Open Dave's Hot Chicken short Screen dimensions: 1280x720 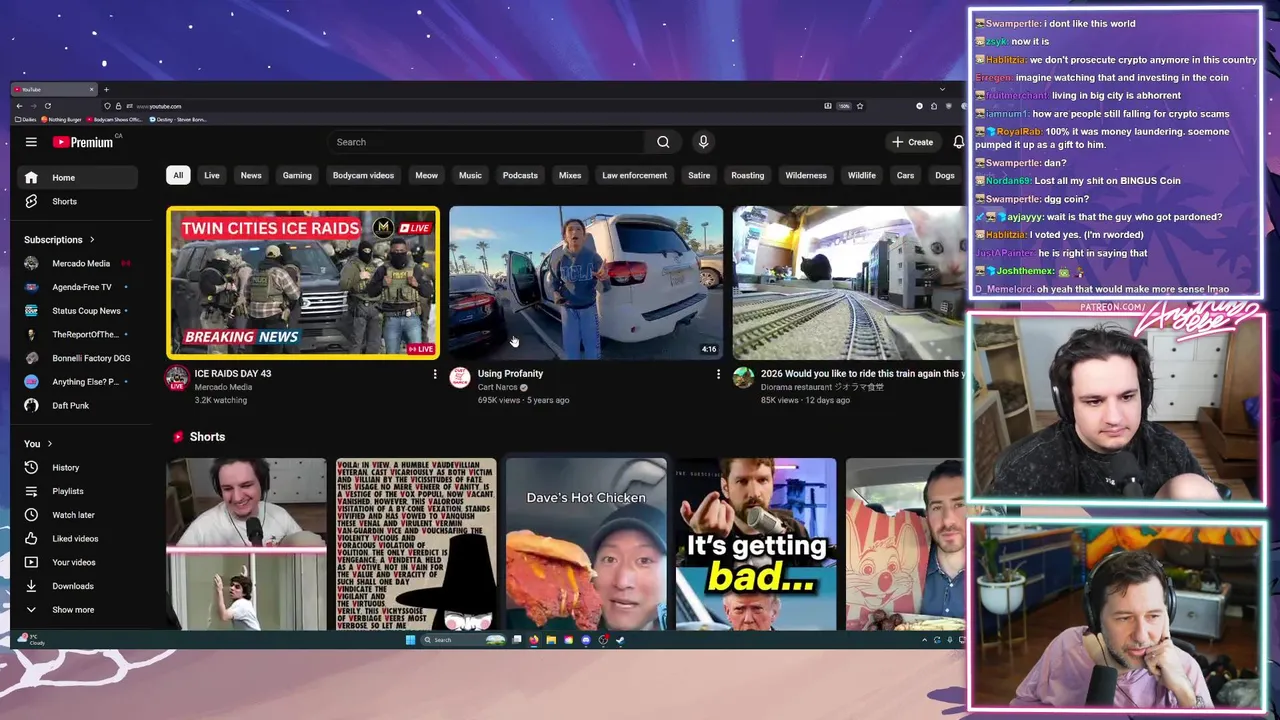point(586,544)
